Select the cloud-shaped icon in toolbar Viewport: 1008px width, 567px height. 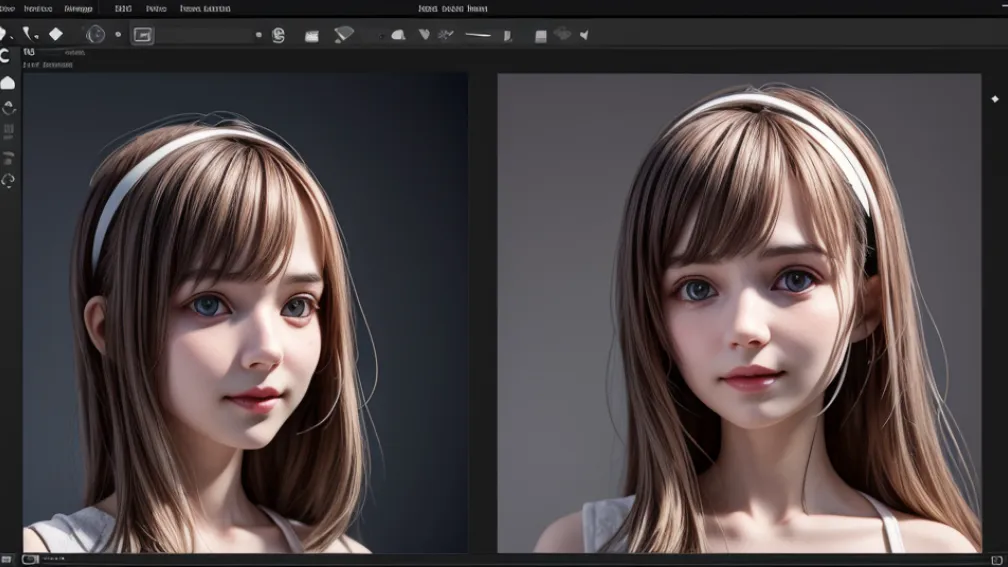pos(398,35)
